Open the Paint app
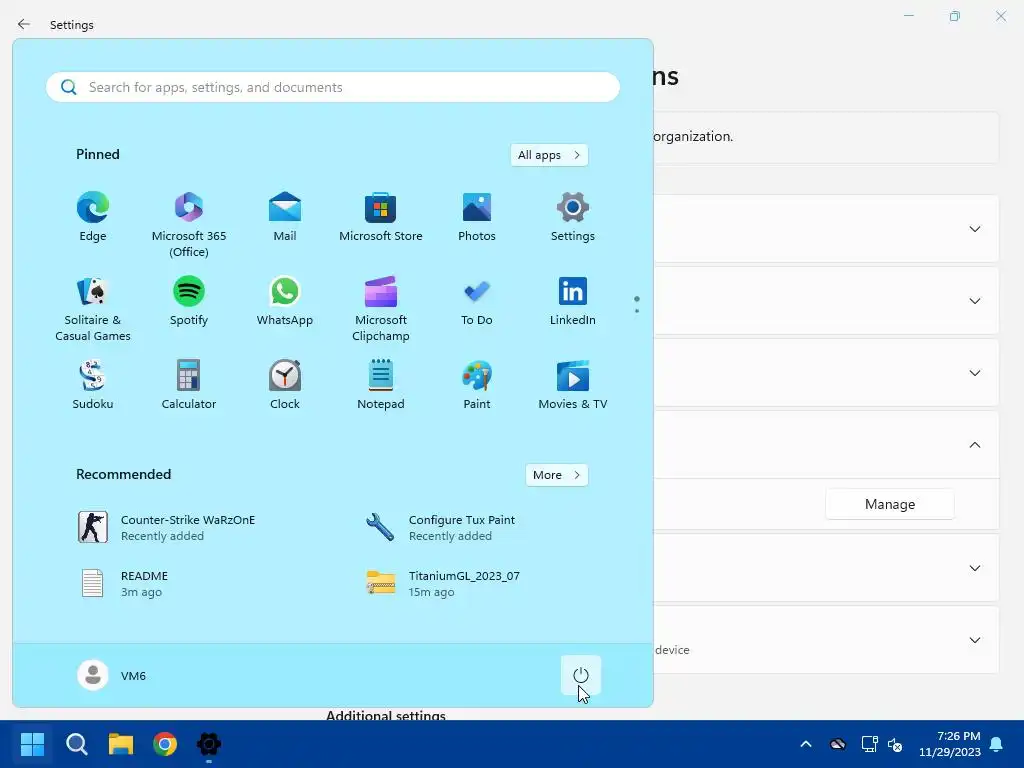The width and height of the screenshot is (1024, 768). click(477, 385)
